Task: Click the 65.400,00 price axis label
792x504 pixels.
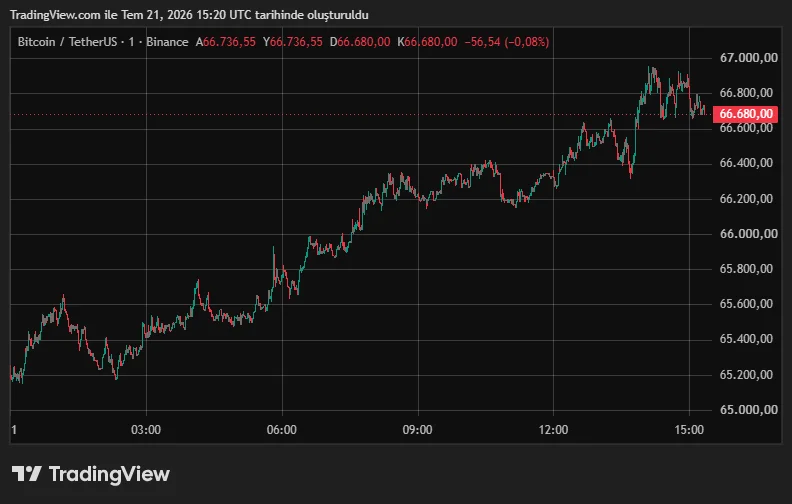Action: pos(746,339)
